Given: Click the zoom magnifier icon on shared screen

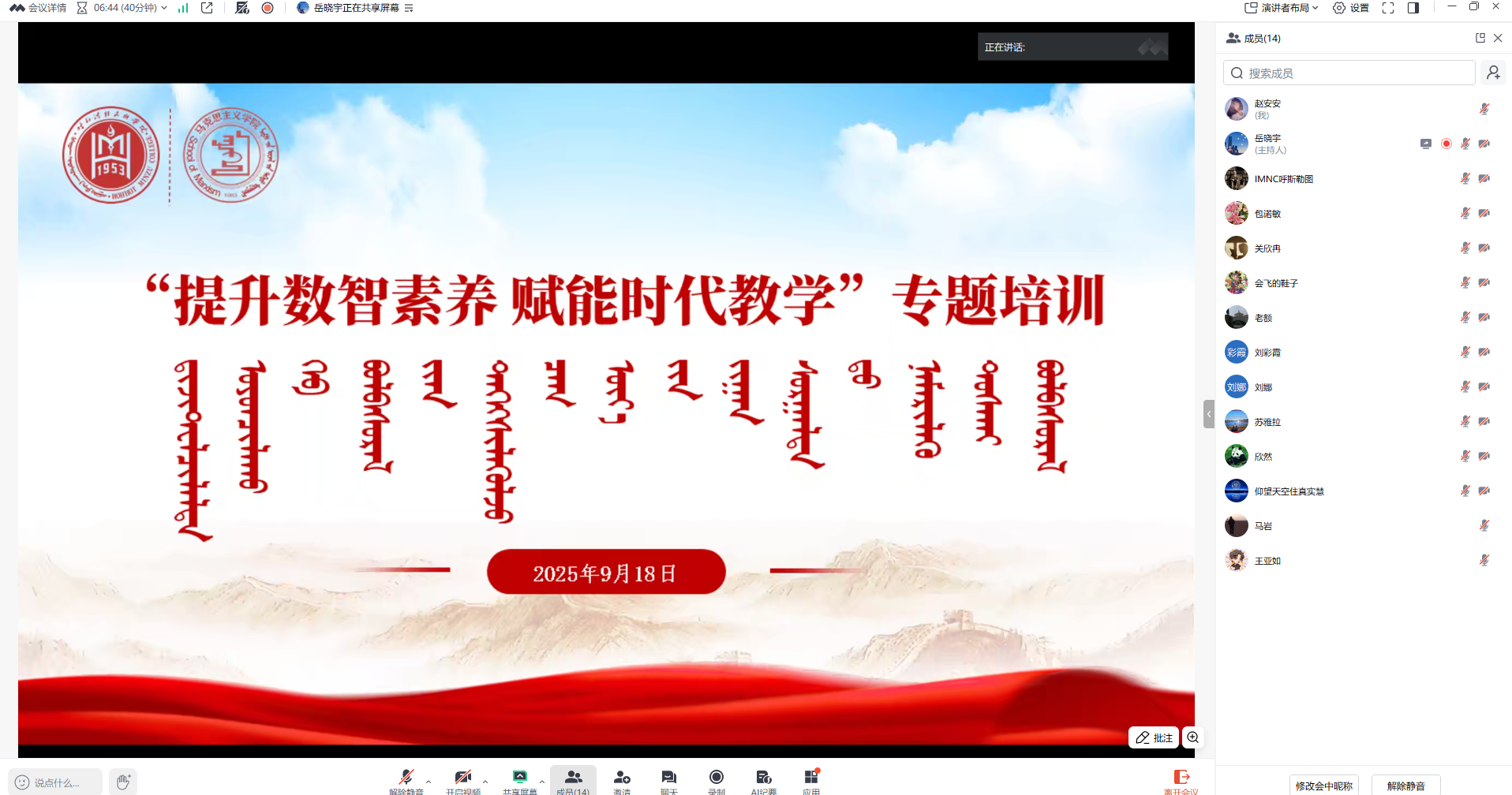Looking at the screenshot, I should 1192,737.
